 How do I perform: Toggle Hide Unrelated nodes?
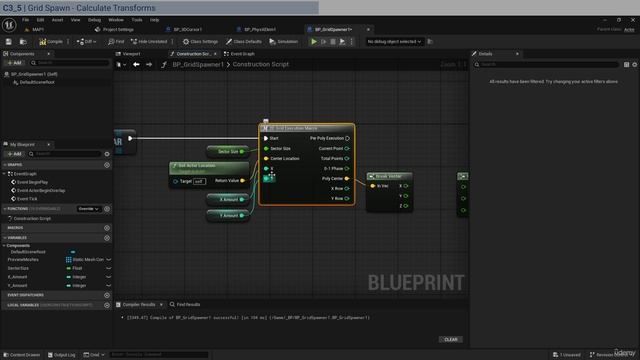tap(149, 42)
